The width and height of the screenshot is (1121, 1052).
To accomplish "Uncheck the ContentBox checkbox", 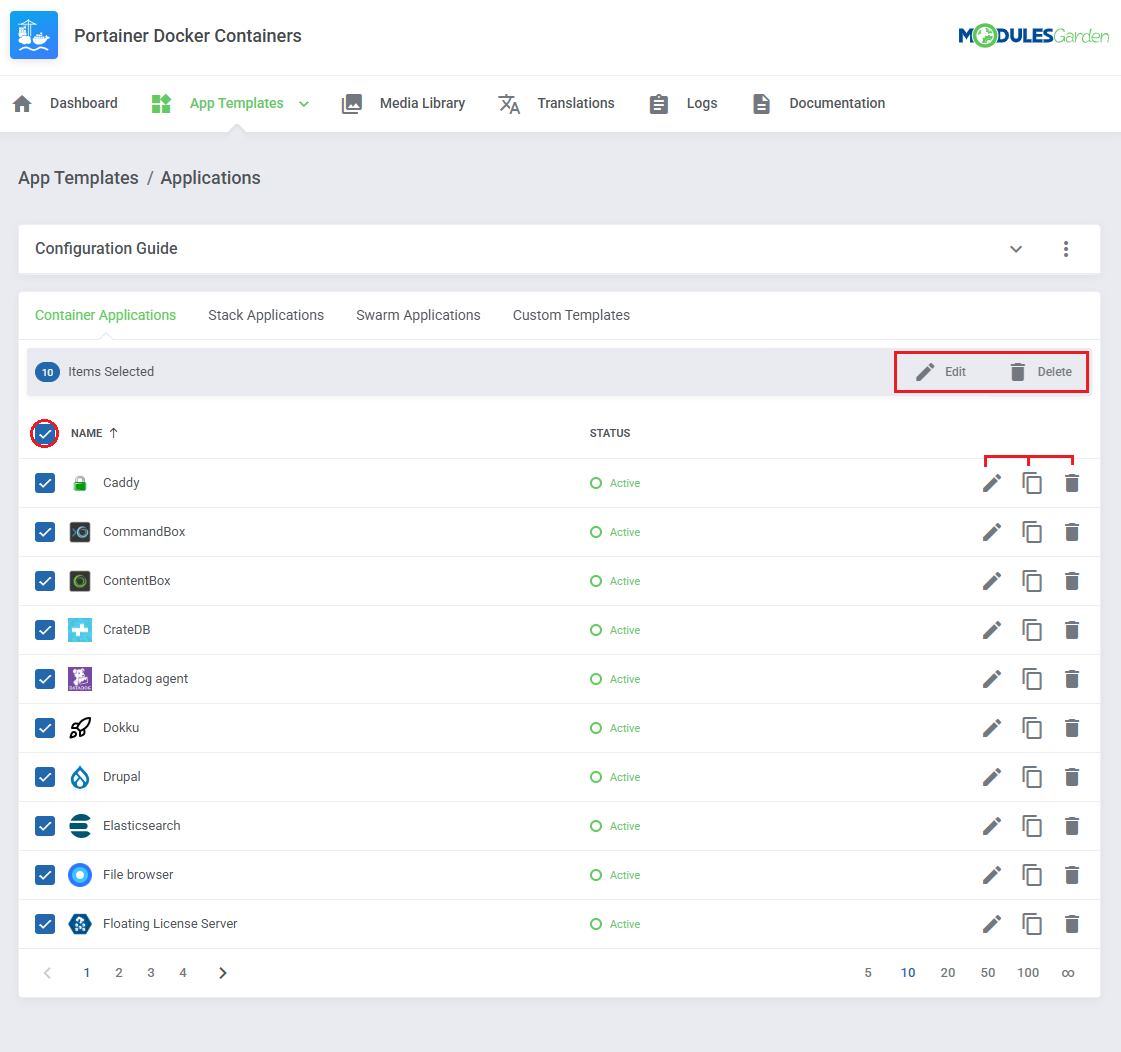I will coord(45,581).
